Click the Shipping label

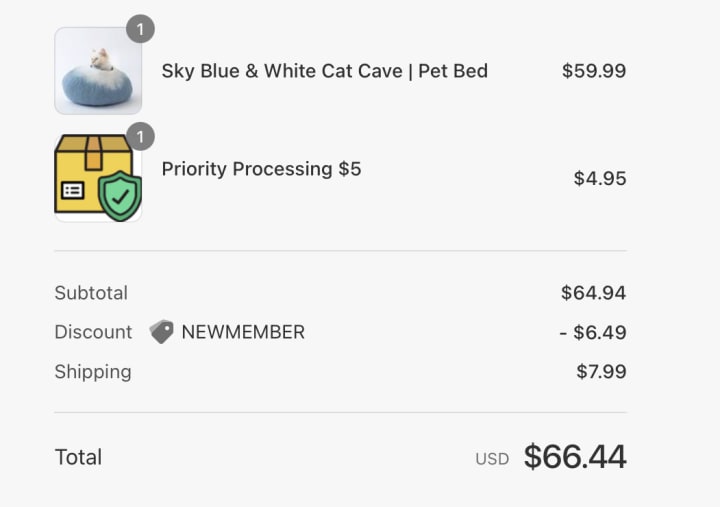[x=93, y=372]
